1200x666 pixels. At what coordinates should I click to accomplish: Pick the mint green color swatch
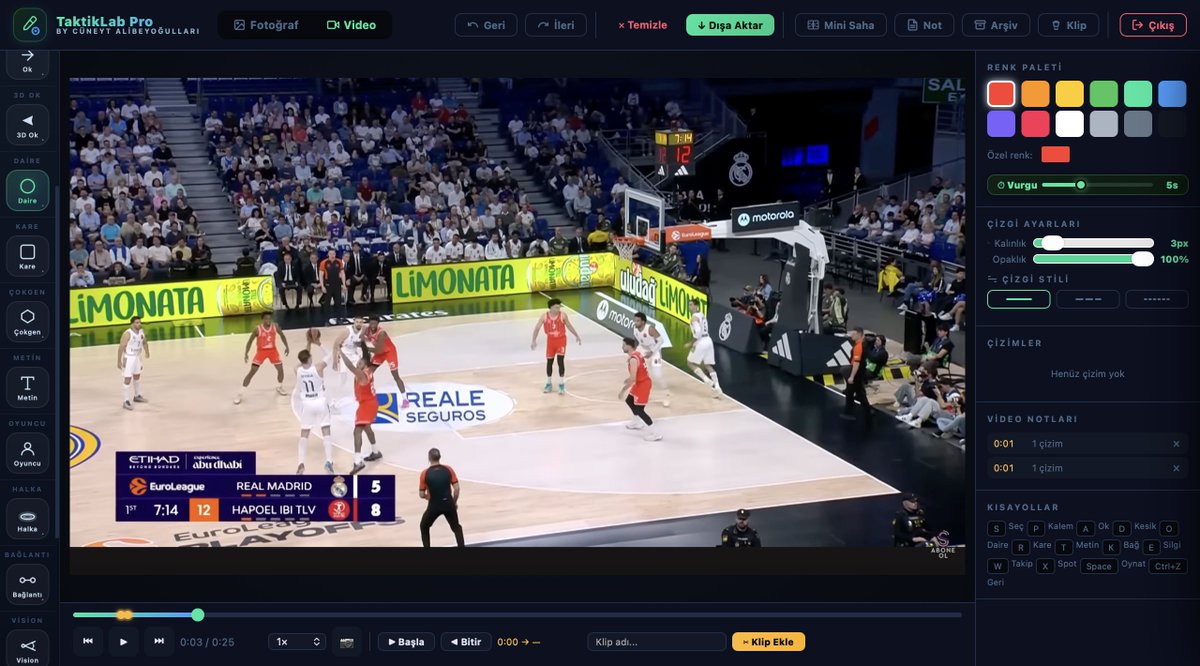click(x=1138, y=94)
